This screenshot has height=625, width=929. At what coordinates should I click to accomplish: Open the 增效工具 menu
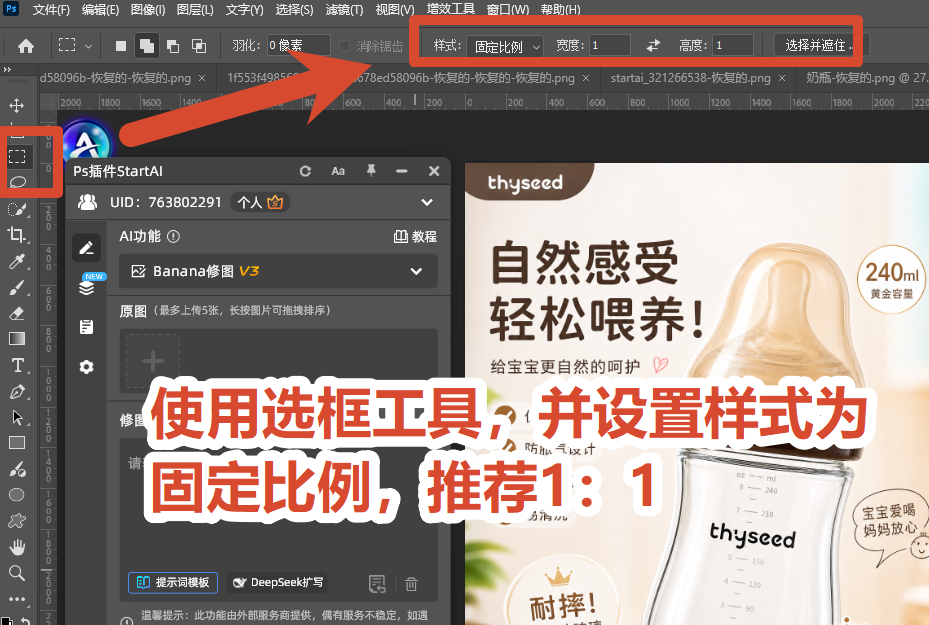point(451,9)
